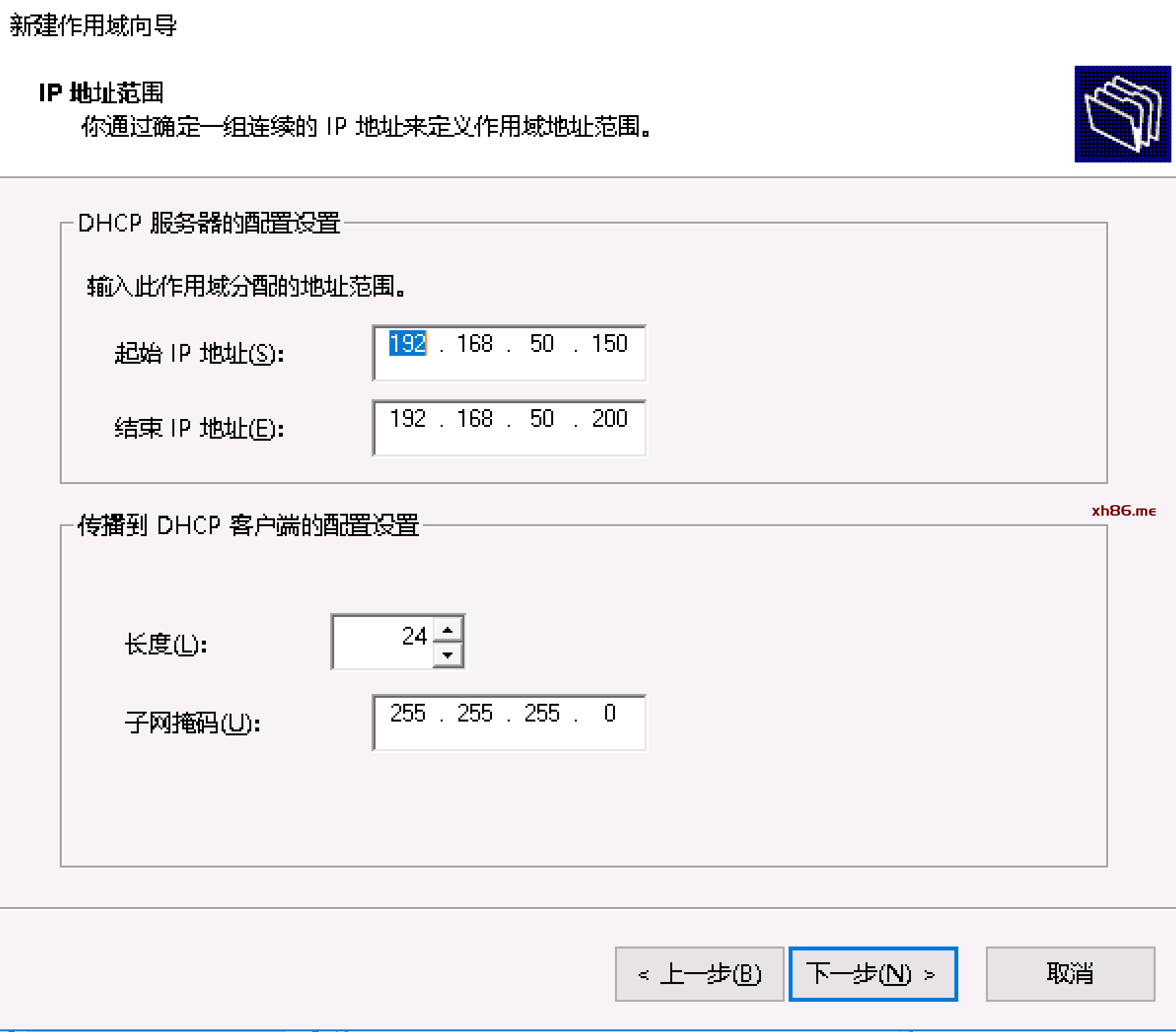Select first octet 192 of start IP

408,343
